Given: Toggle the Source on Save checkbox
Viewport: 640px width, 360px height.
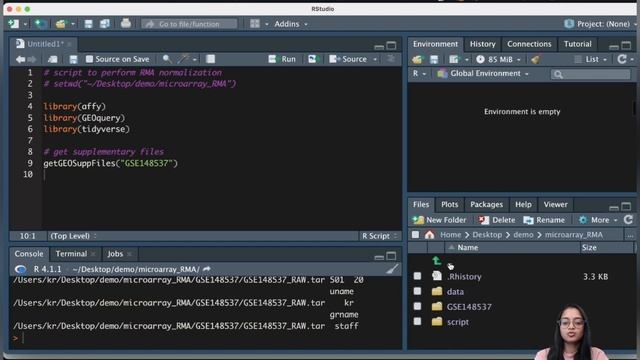Looking at the screenshot, I should (x=89, y=59).
